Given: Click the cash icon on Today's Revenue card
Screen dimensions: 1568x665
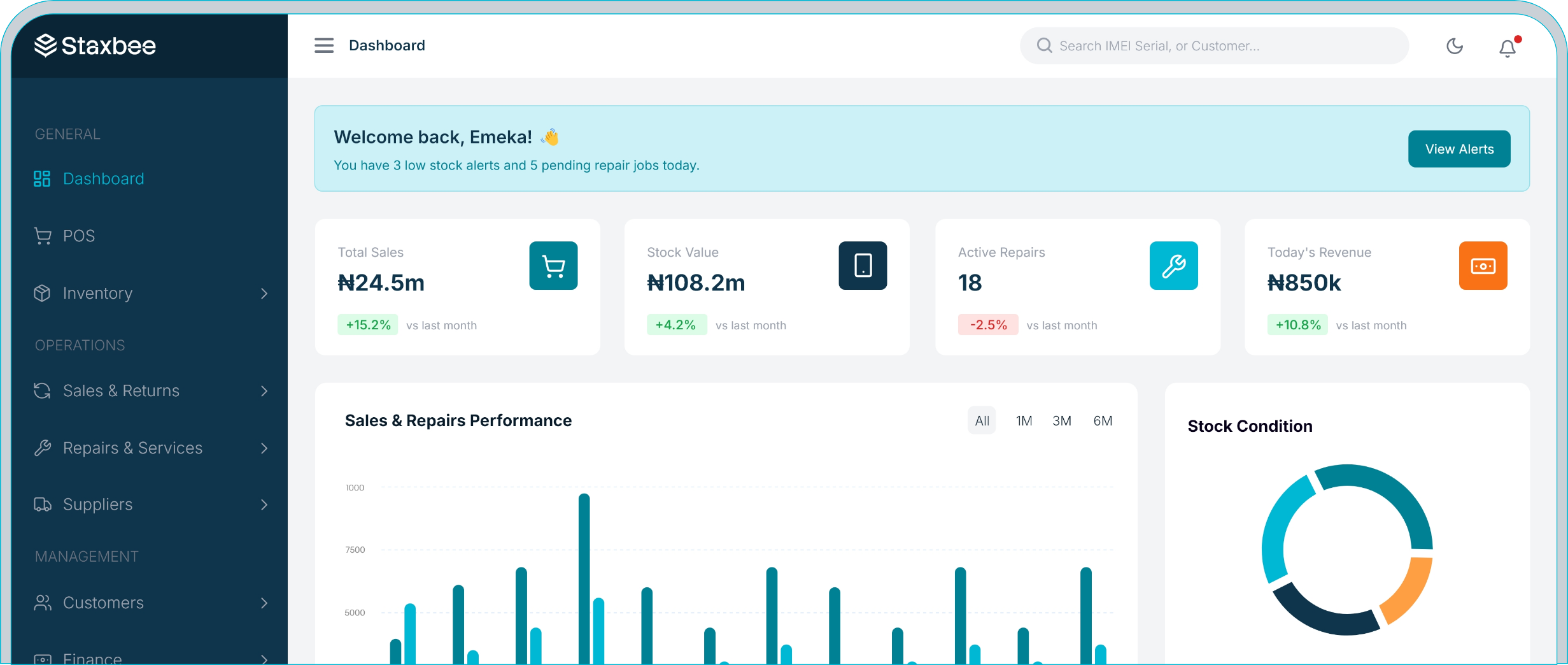Looking at the screenshot, I should 1483,266.
